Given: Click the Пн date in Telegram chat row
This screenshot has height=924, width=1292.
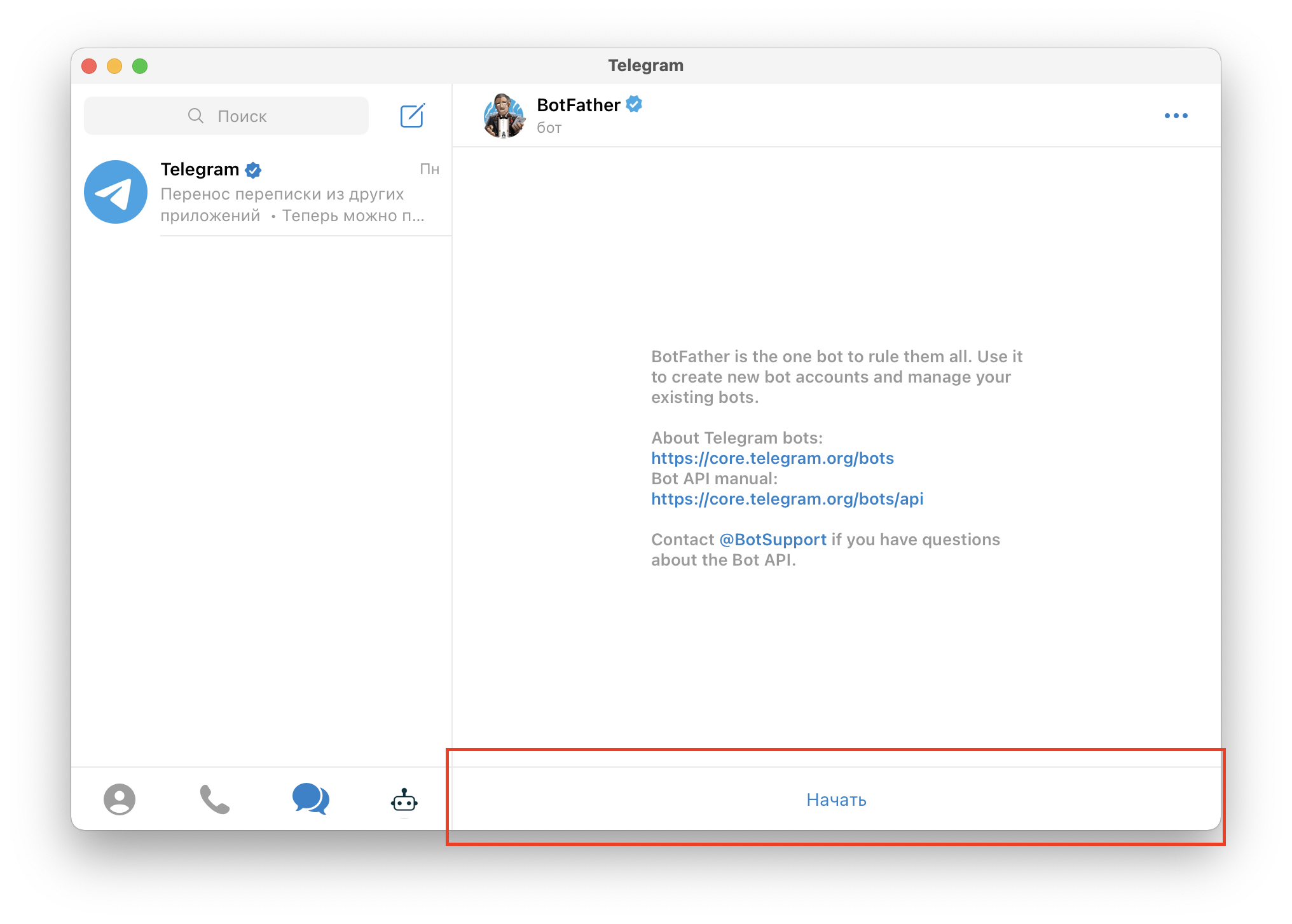Looking at the screenshot, I should (430, 169).
